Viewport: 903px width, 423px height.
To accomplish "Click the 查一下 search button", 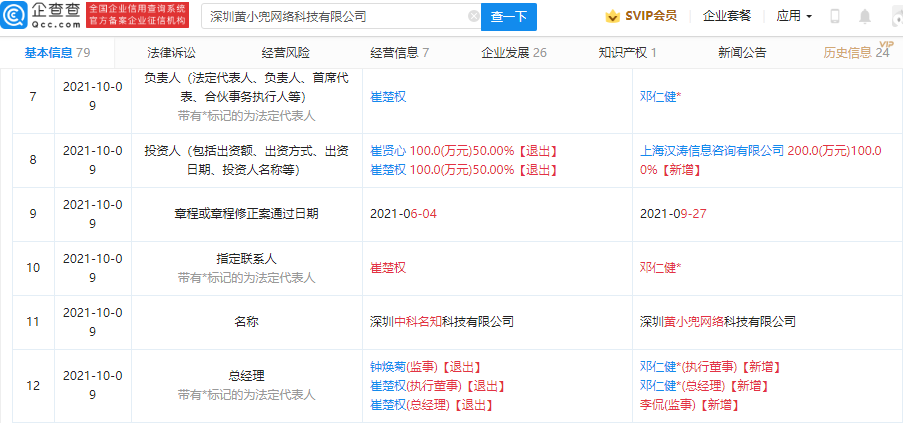I will 509,17.
